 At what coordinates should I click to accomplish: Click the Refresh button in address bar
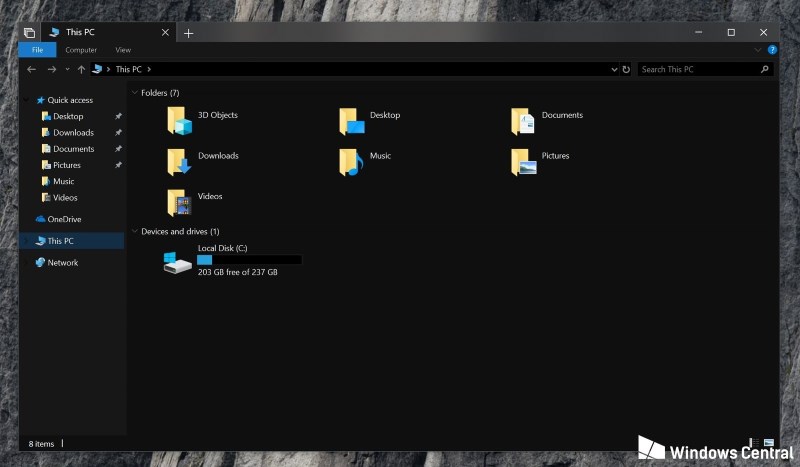(626, 70)
